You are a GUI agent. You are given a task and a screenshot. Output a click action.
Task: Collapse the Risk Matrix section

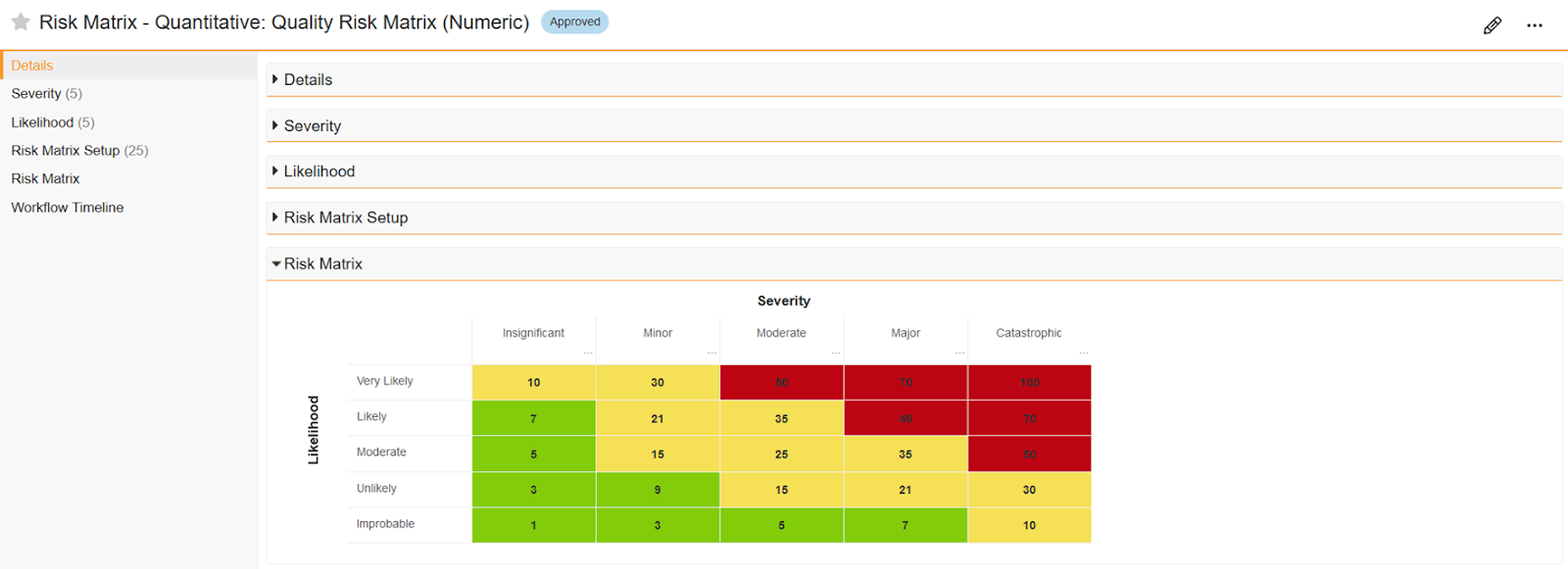322,263
